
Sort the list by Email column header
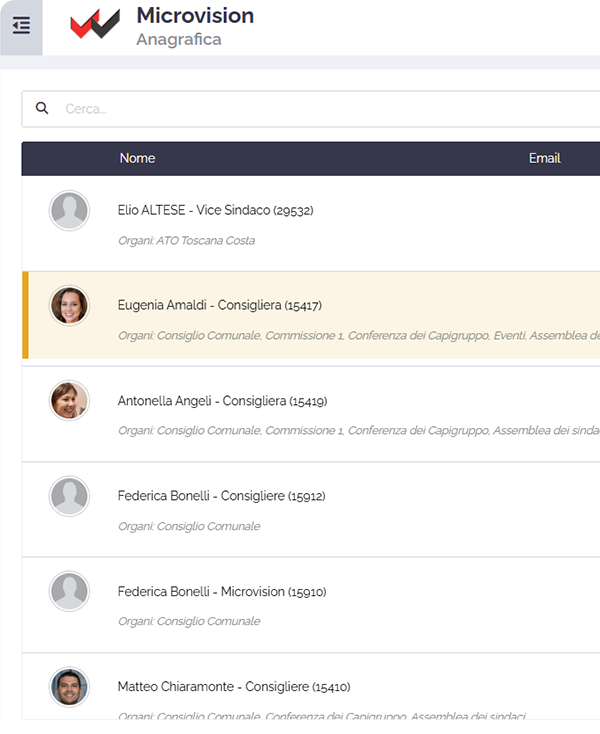[544, 158]
